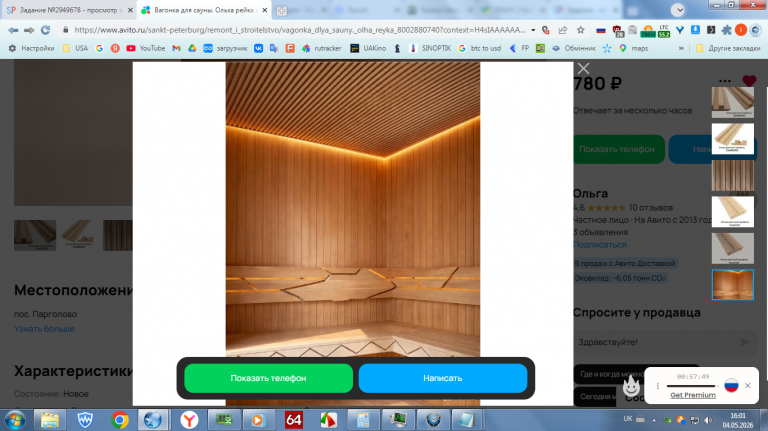The image size is (768, 431).
Task: Open the загрузчик bookmark
Action: (225, 48)
